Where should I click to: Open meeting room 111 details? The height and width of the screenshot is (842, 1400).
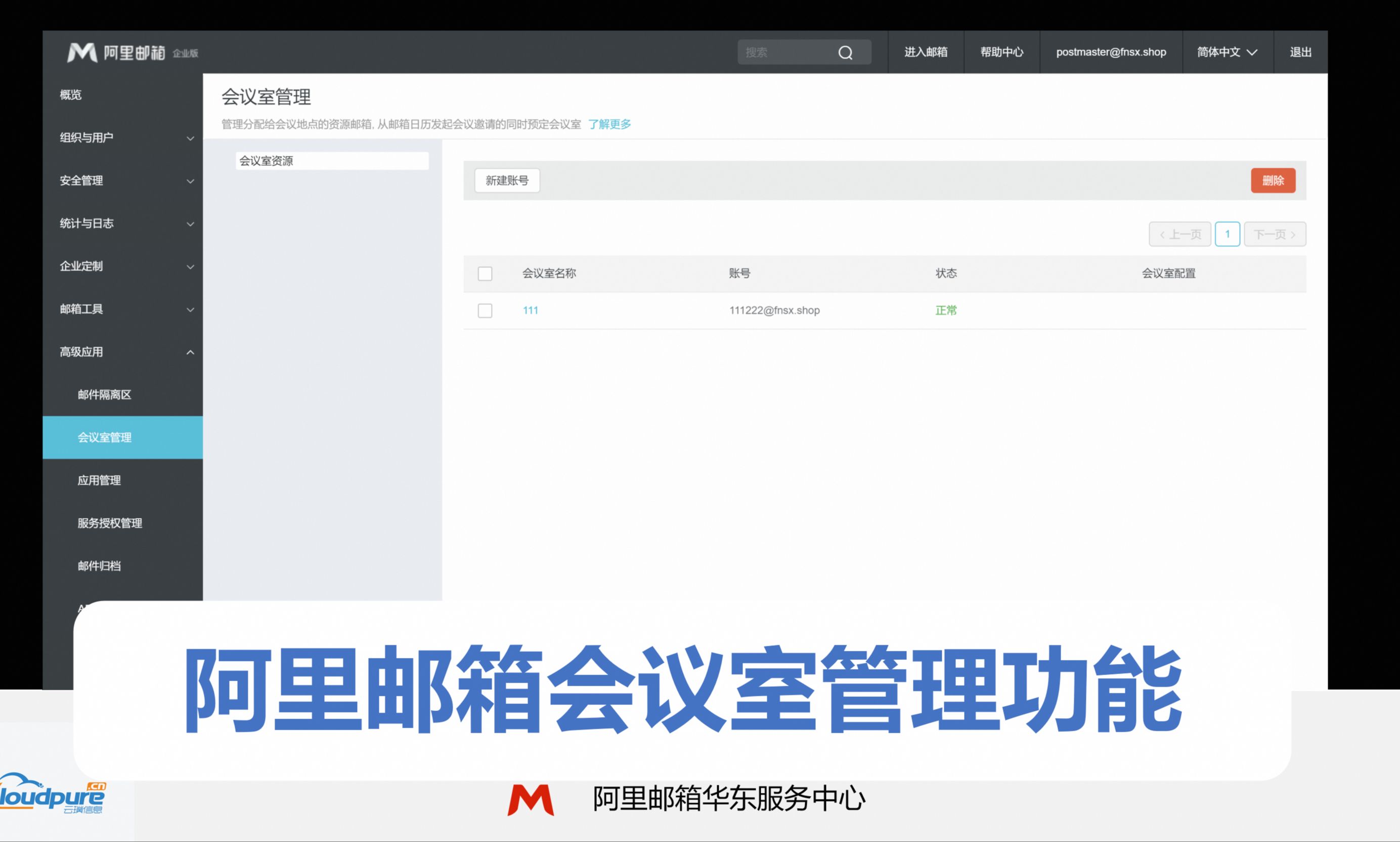530,311
